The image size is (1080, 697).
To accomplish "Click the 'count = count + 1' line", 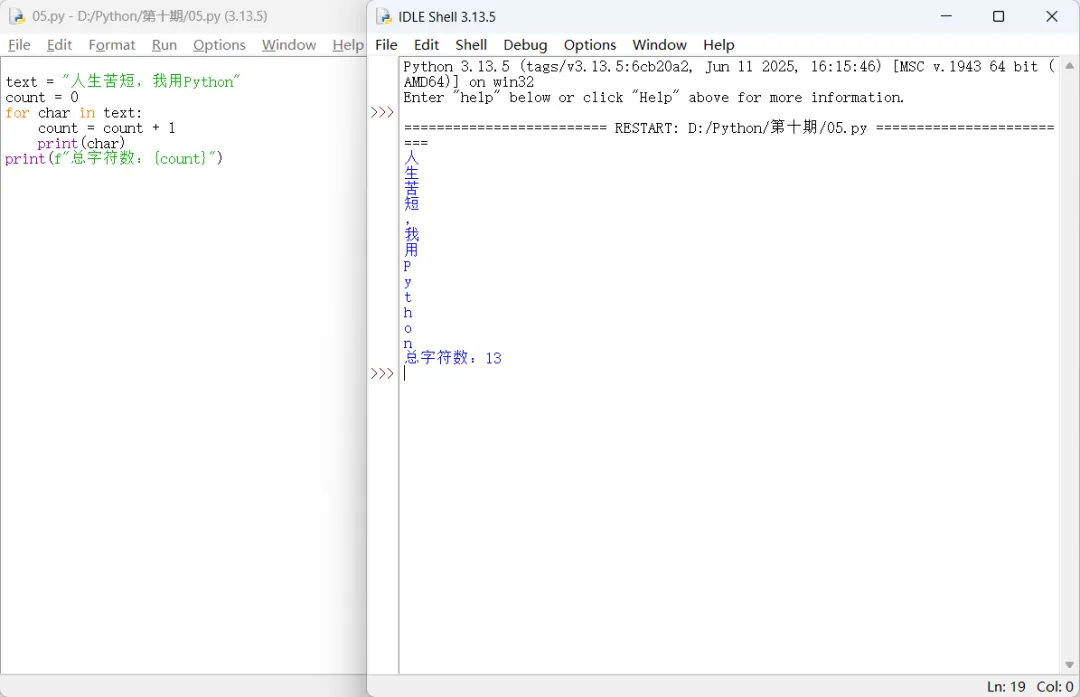I will [x=107, y=128].
